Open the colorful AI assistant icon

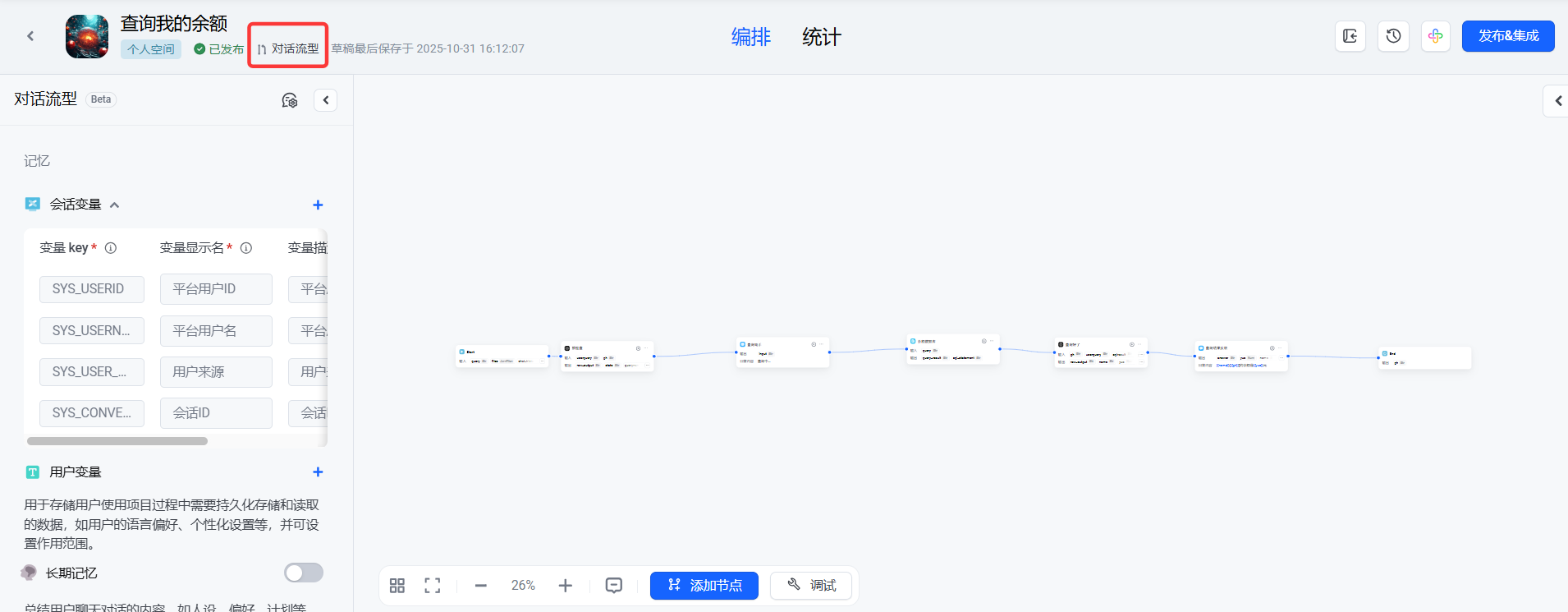[x=1435, y=36]
